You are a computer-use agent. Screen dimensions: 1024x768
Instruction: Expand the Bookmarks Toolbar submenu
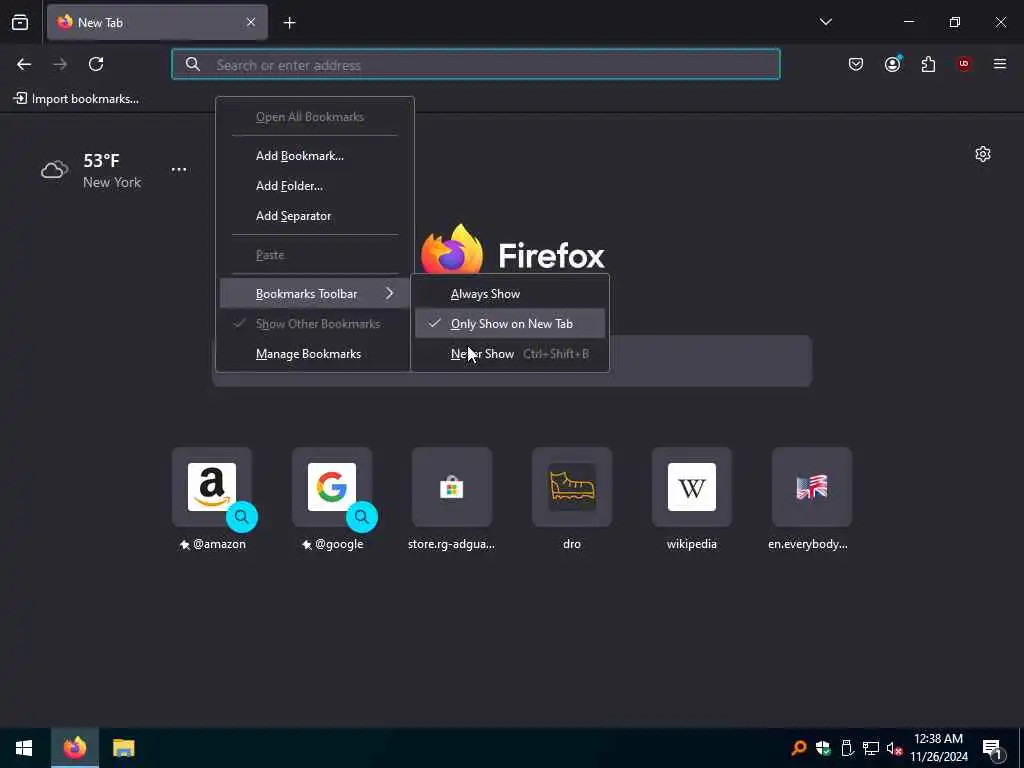coord(315,294)
